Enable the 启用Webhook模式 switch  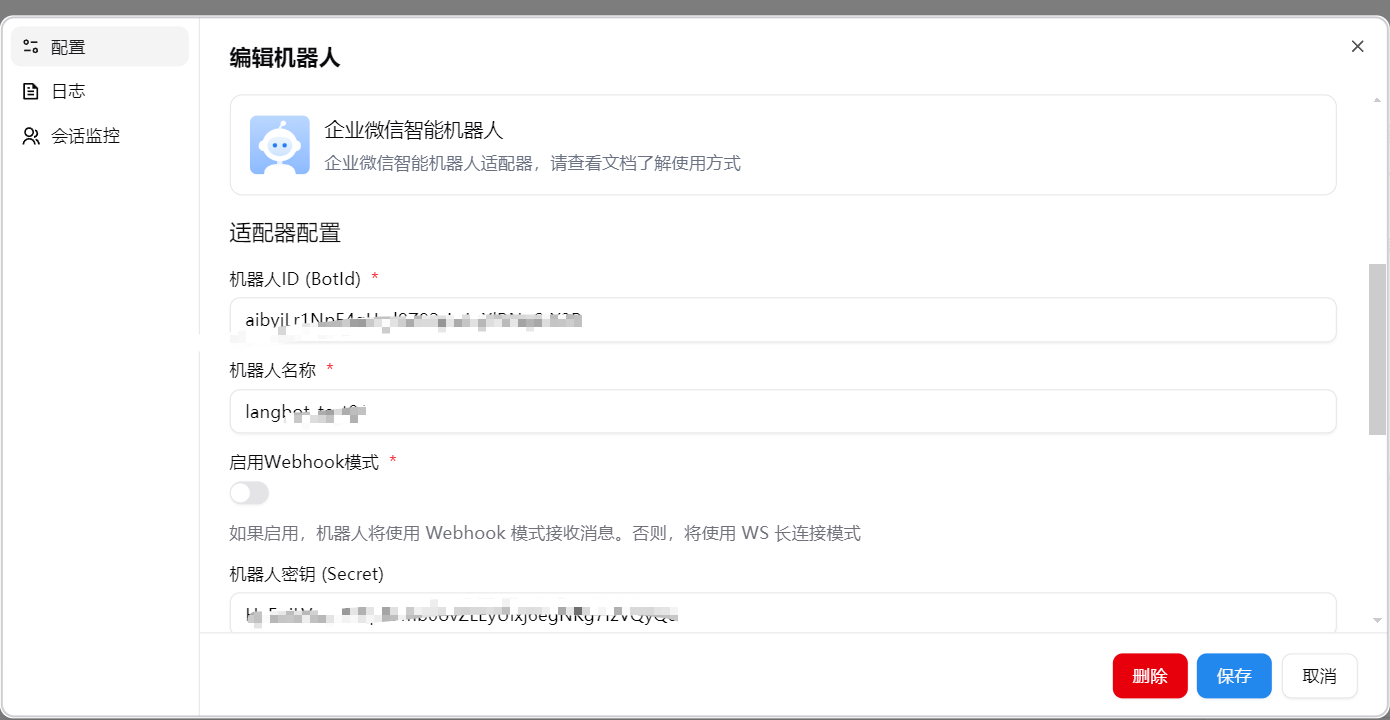click(x=248, y=493)
